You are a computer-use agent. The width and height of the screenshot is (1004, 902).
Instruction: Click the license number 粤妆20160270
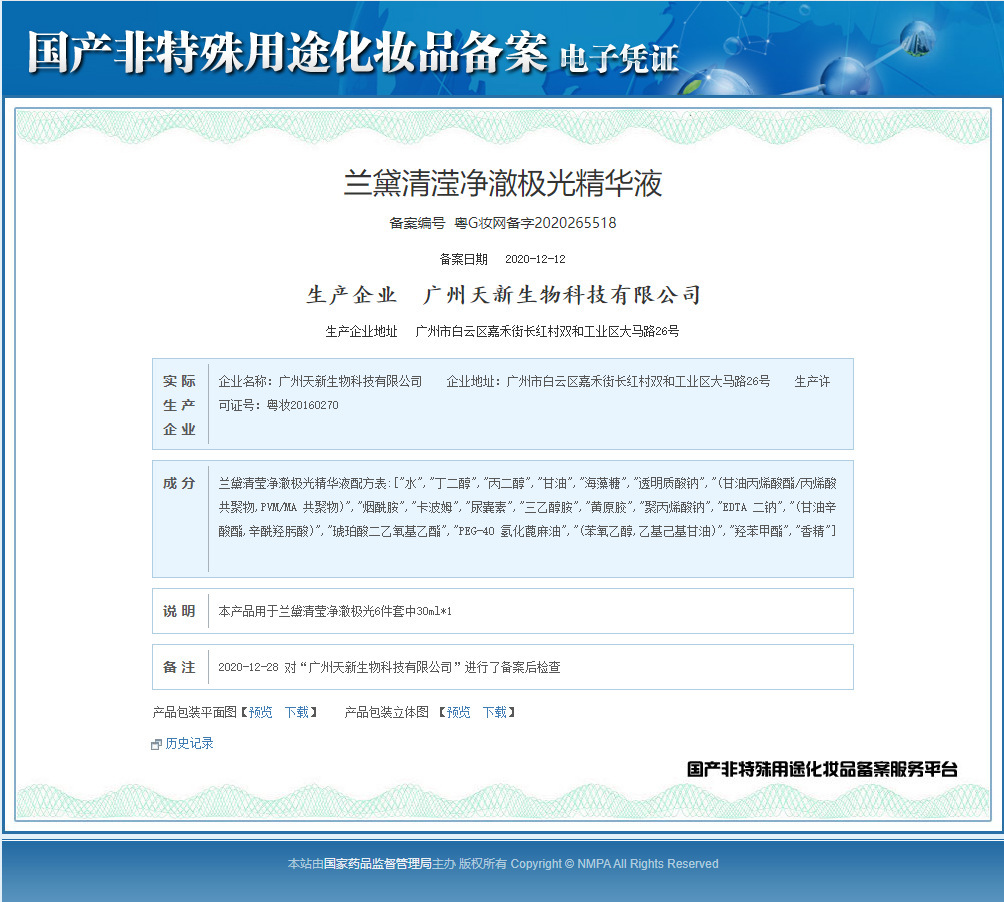pyautogui.click(x=302, y=405)
